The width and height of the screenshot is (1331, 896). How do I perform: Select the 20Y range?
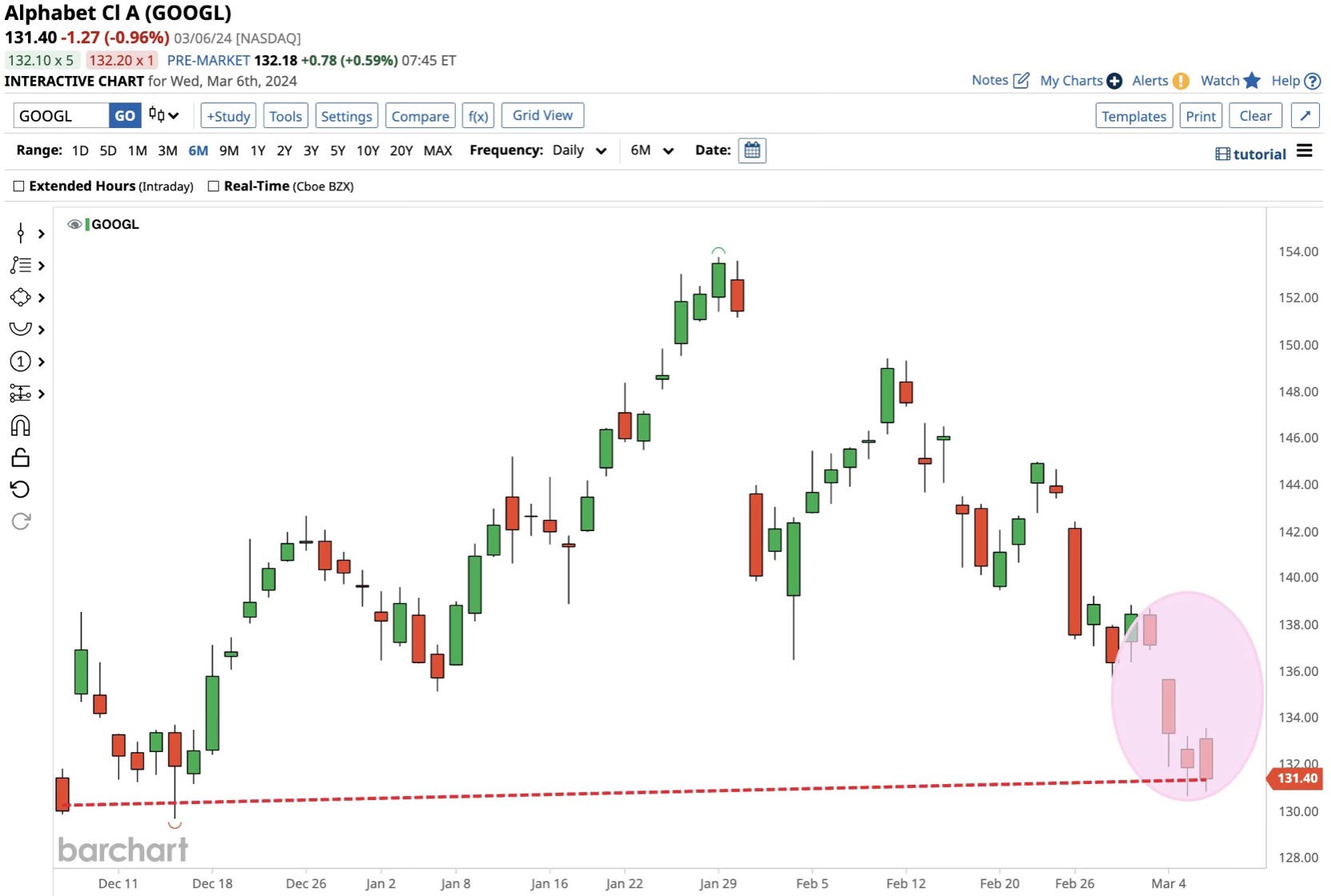[x=402, y=150]
